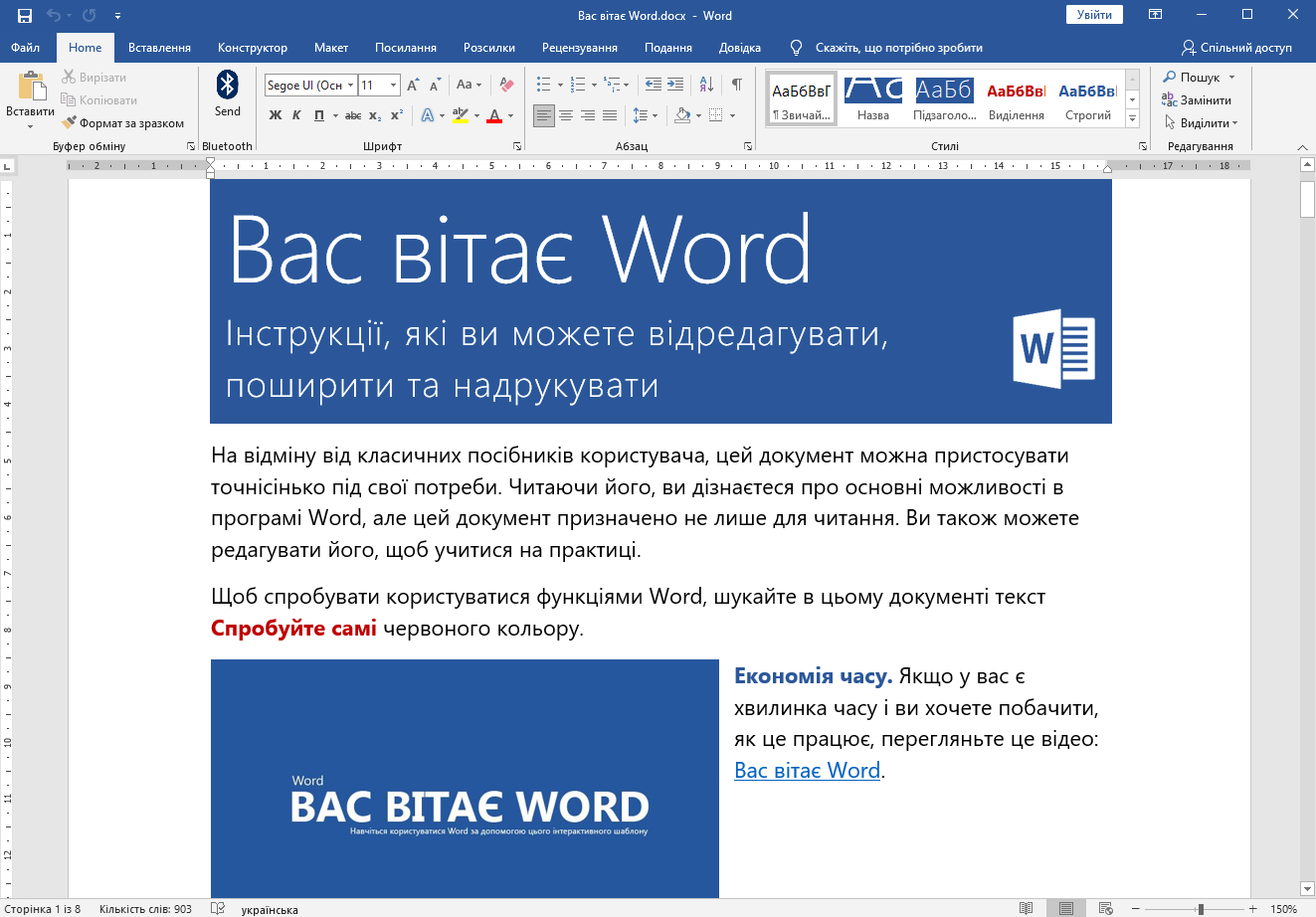Click the Replace (Замінити) icon
This screenshot has width=1316, height=917.
click(x=1170, y=99)
